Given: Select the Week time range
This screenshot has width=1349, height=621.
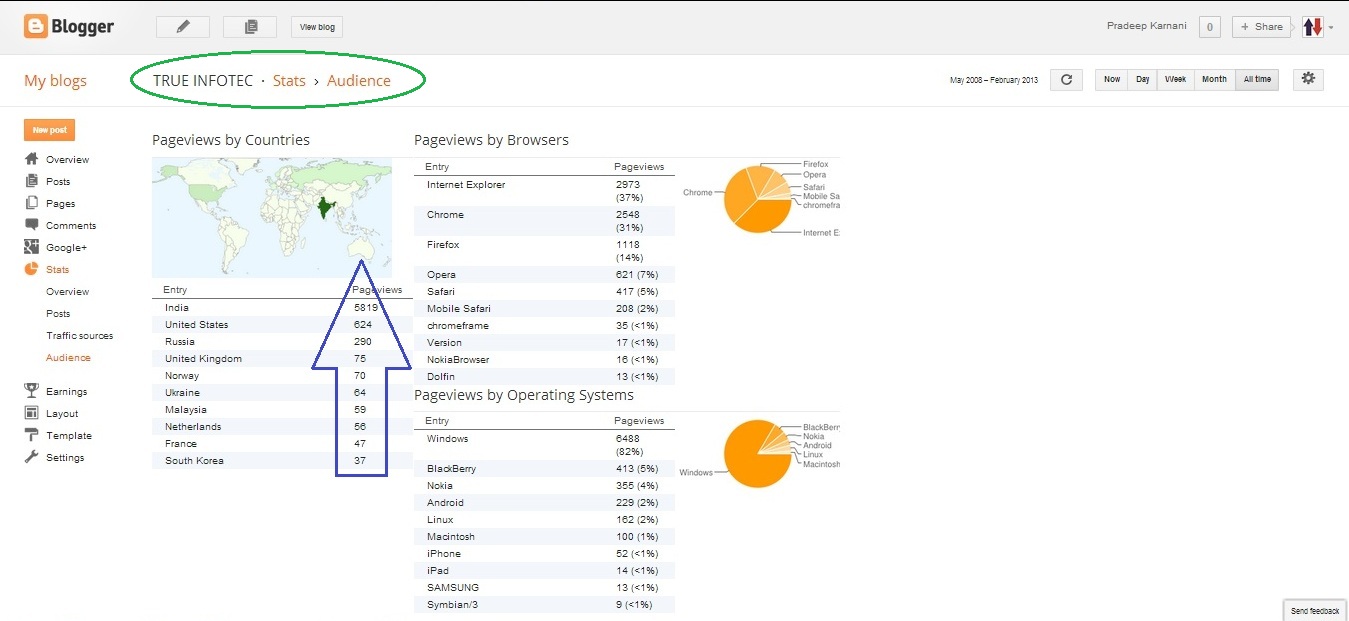Looking at the screenshot, I should click(x=1176, y=80).
